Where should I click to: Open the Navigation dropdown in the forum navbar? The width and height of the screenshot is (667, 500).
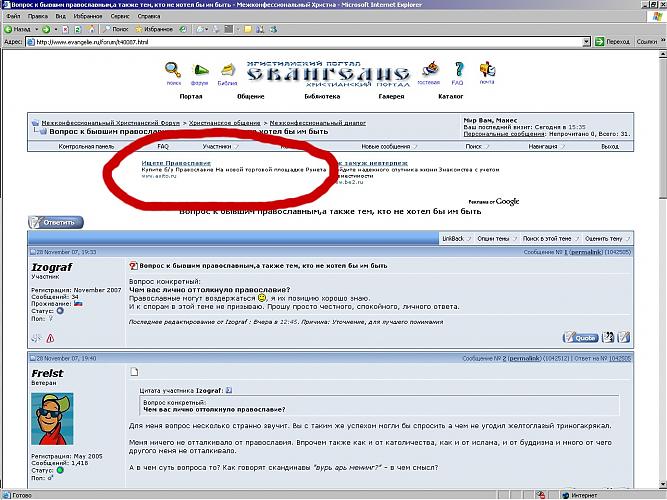pos(544,146)
